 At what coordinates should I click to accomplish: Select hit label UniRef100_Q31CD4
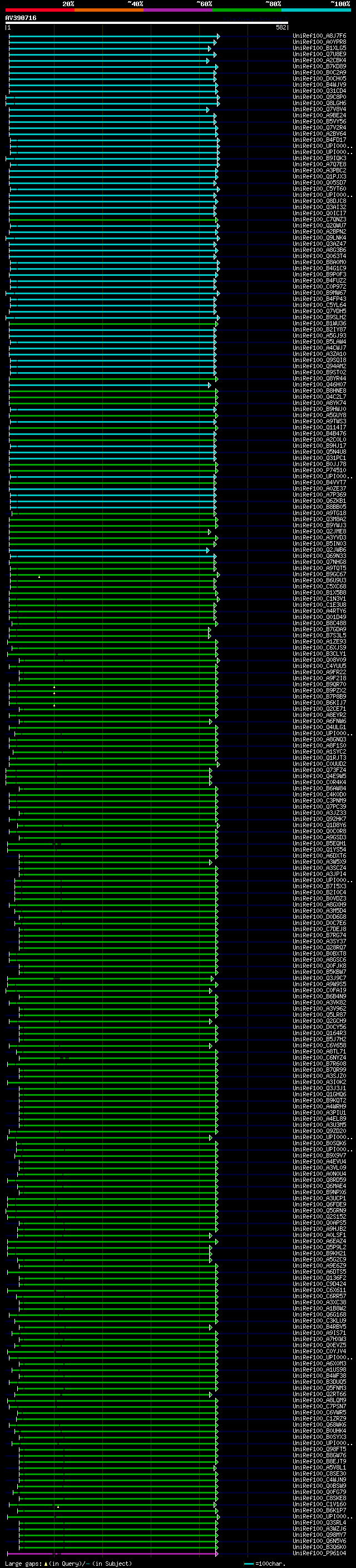click(x=319, y=91)
